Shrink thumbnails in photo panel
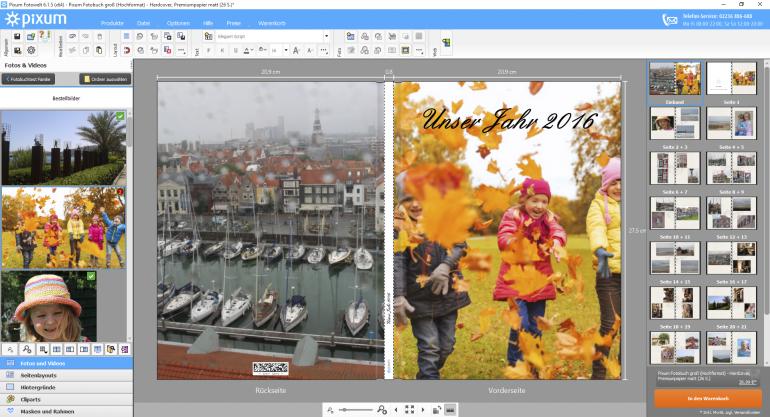This screenshot has height=417, width=770. pyautogui.click(x=10, y=349)
